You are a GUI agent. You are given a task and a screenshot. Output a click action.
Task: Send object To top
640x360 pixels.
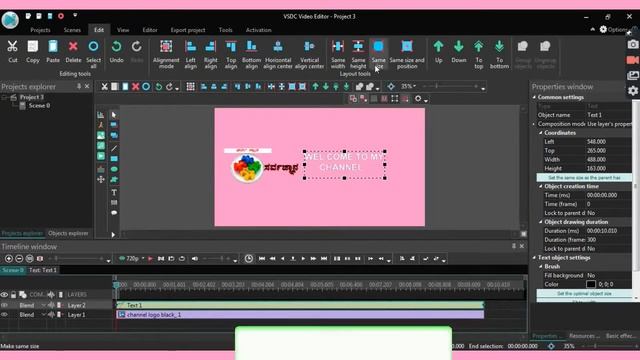click(x=479, y=54)
